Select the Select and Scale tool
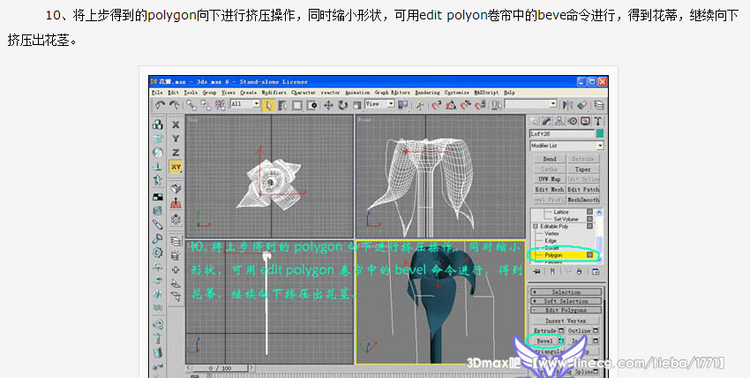Image resolution: width=750 pixels, height=378 pixels. click(356, 105)
